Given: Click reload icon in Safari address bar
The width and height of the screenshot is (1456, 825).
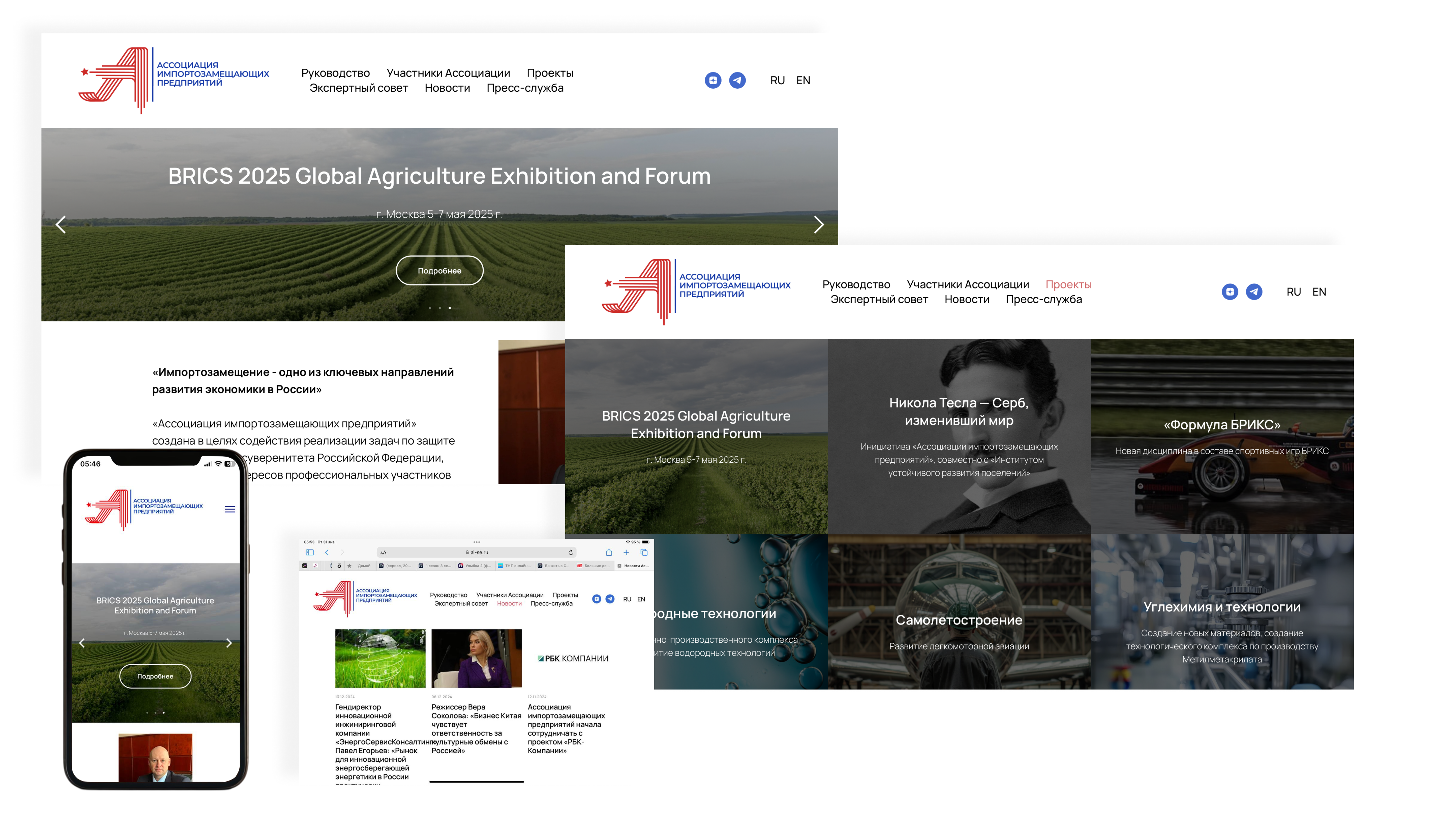Looking at the screenshot, I should tap(571, 552).
